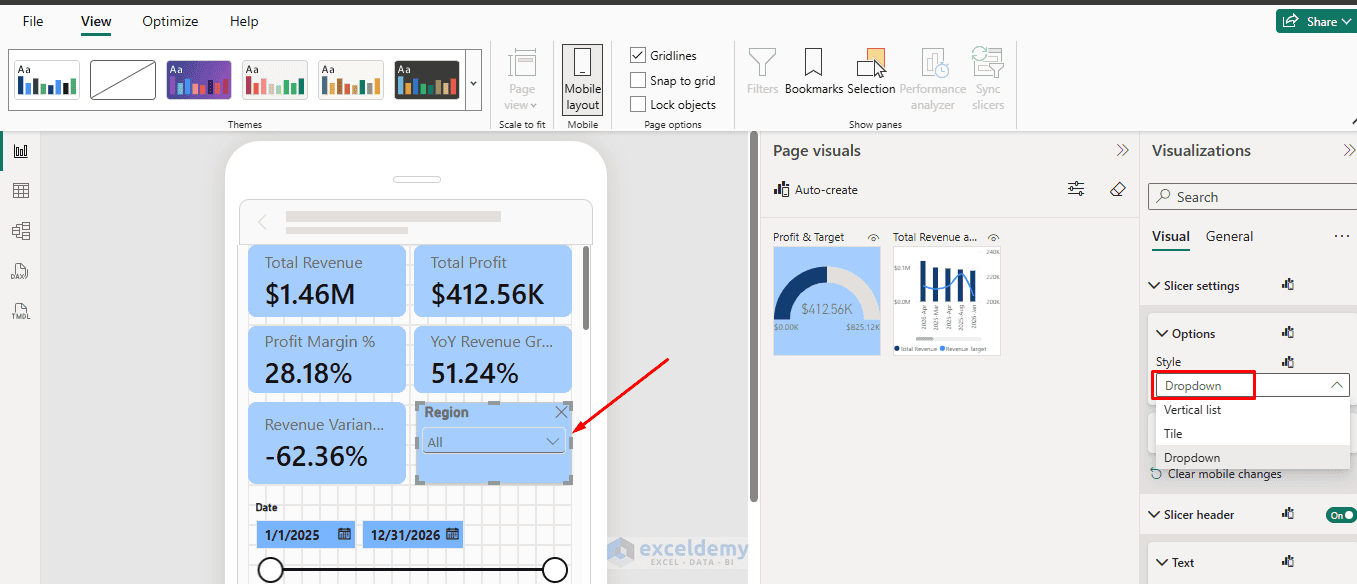Viewport: 1357px width, 584px height.
Task: Open the Selection pane
Action: pos(871,72)
